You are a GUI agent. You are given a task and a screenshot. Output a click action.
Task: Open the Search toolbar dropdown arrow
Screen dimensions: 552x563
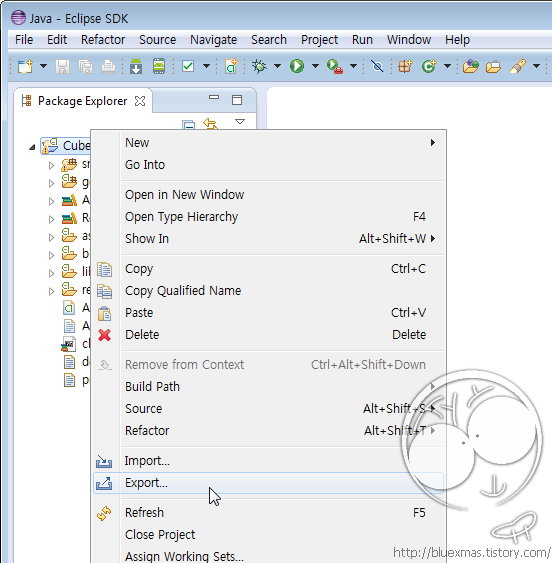coord(537,66)
